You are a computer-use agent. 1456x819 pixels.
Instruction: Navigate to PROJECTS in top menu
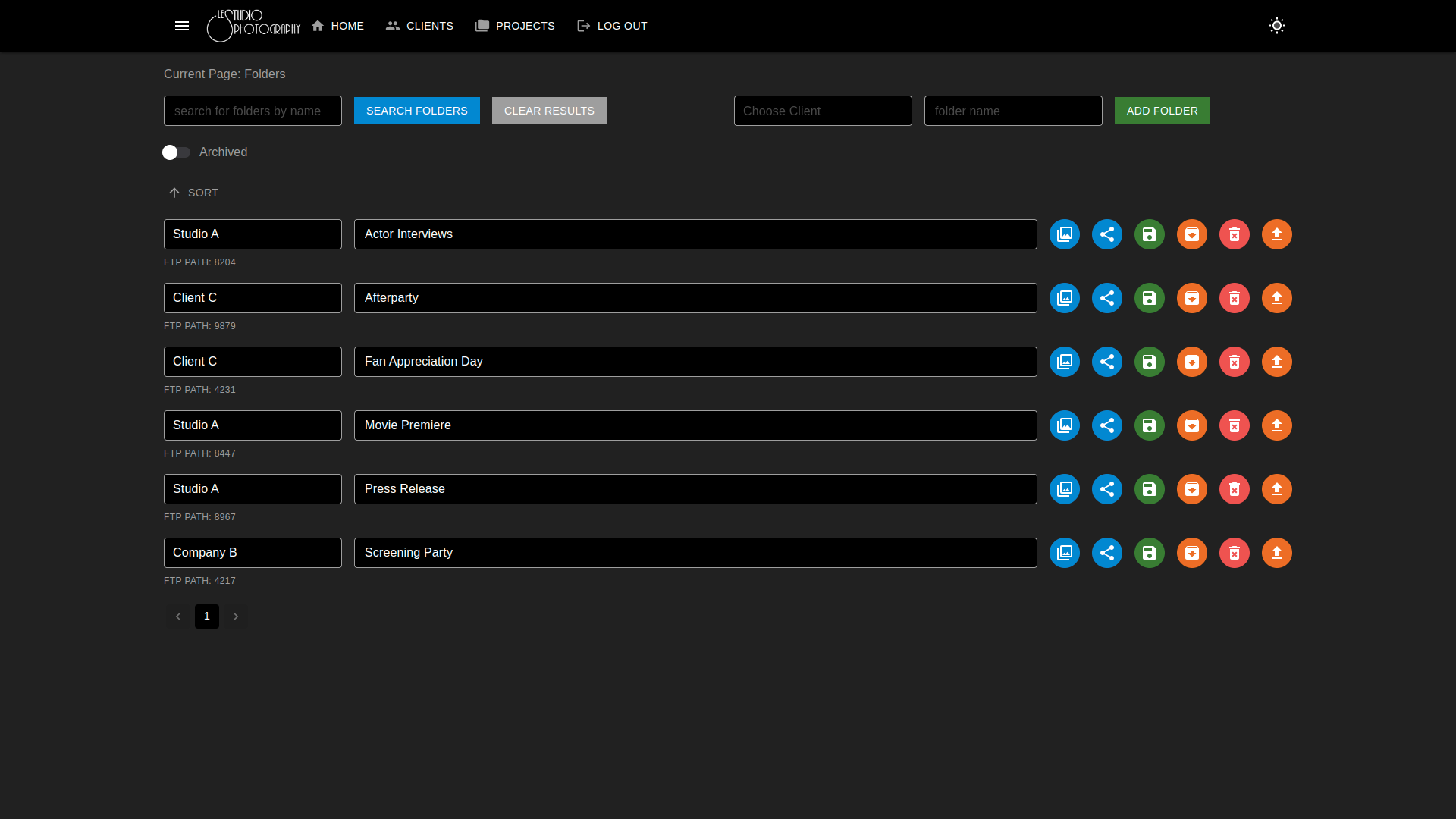click(515, 26)
